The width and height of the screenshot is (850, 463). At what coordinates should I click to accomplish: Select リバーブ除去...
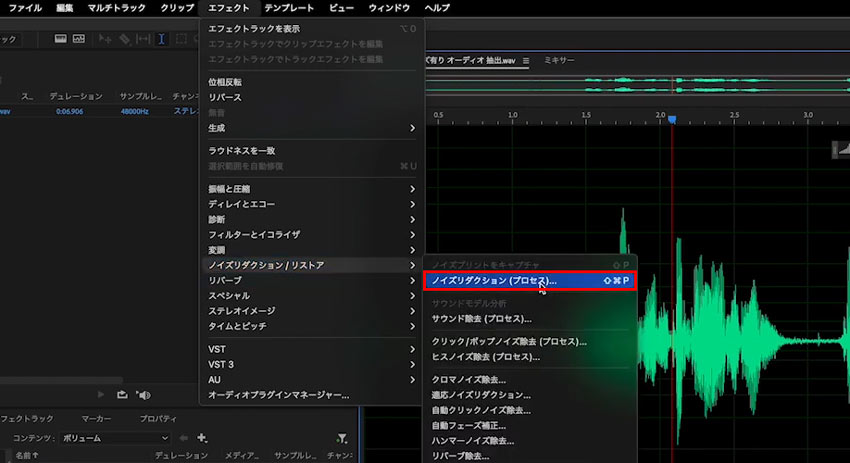(x=530, y=456)
